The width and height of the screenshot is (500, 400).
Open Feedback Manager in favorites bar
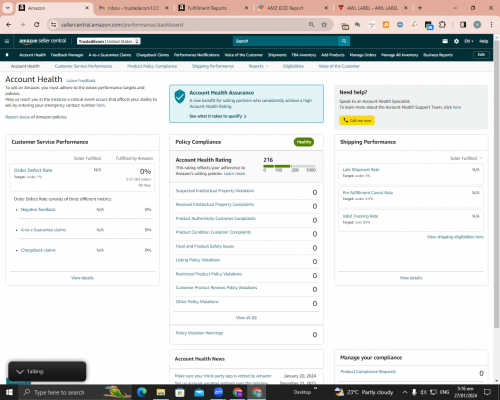[x=67, y=55]
